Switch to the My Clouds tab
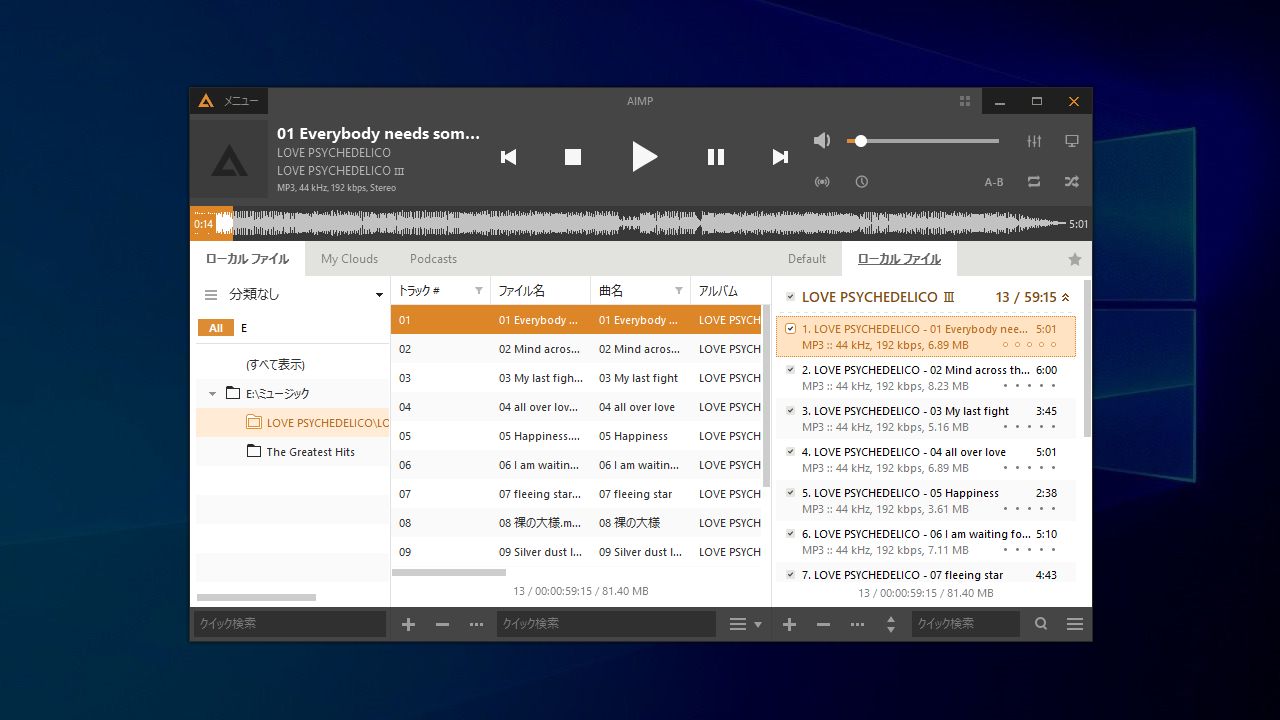The height and width of the screenshot is (720, 1280). (349, 259)
